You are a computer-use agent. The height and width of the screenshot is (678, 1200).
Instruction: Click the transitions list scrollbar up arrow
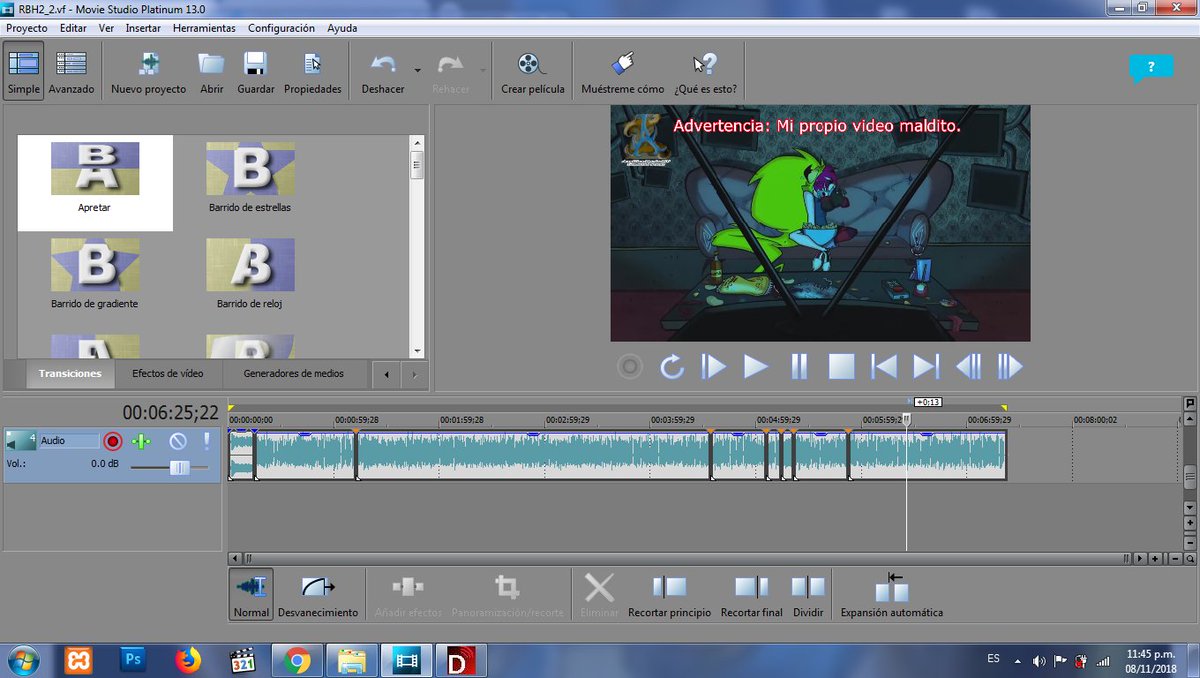coord(417,142)
